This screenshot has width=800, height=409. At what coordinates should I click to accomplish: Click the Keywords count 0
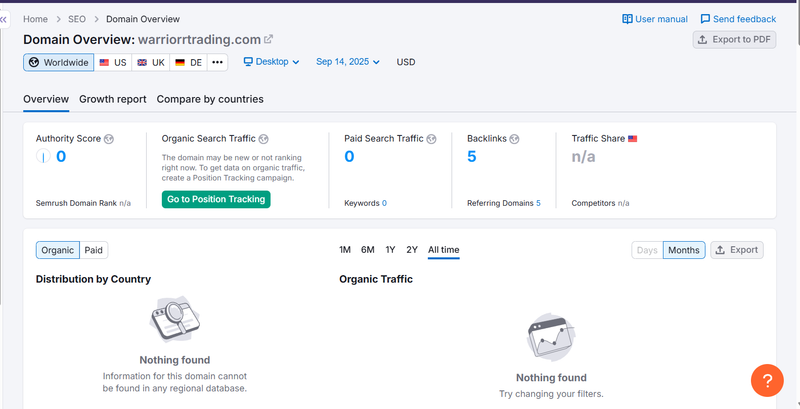(x=384, y=203)
